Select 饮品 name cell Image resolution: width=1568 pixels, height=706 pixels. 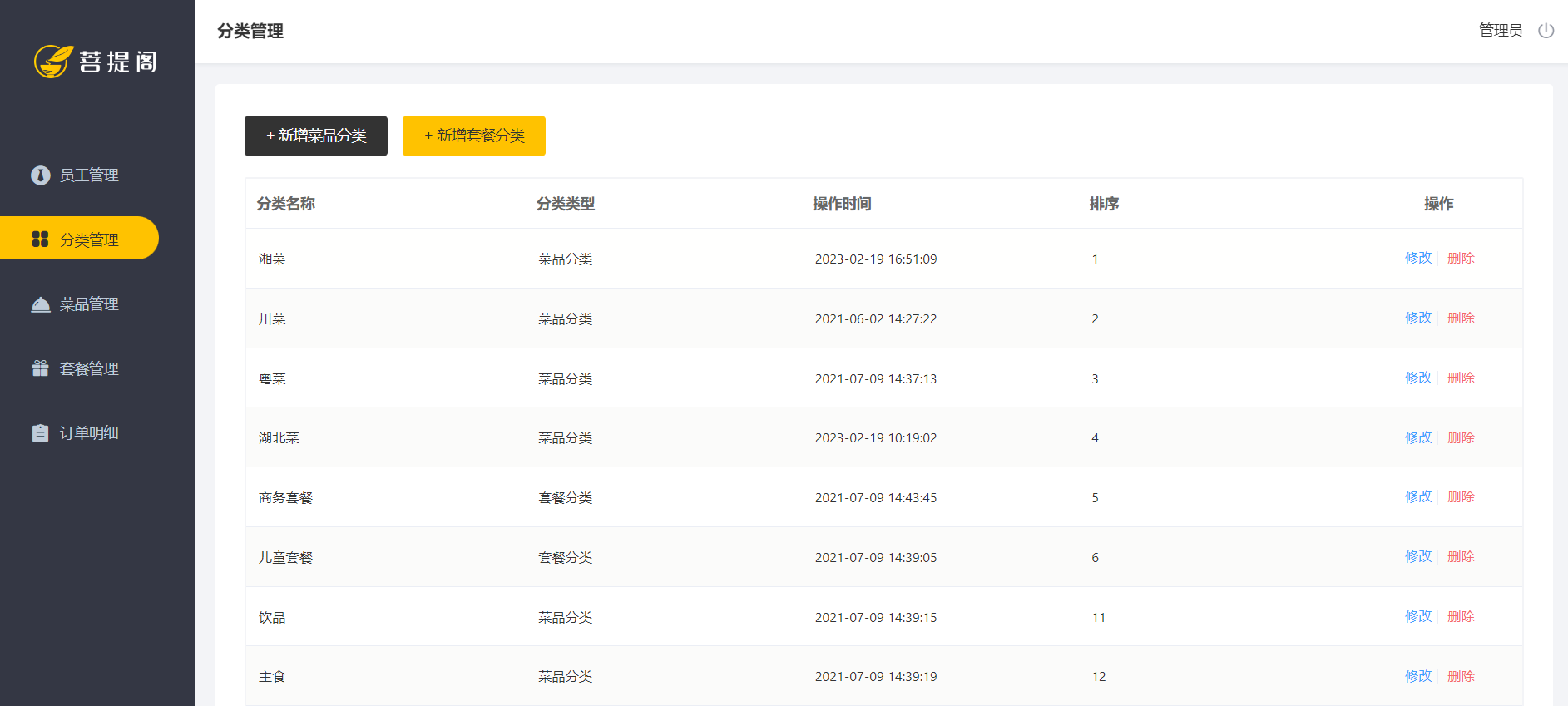point(272,618)
